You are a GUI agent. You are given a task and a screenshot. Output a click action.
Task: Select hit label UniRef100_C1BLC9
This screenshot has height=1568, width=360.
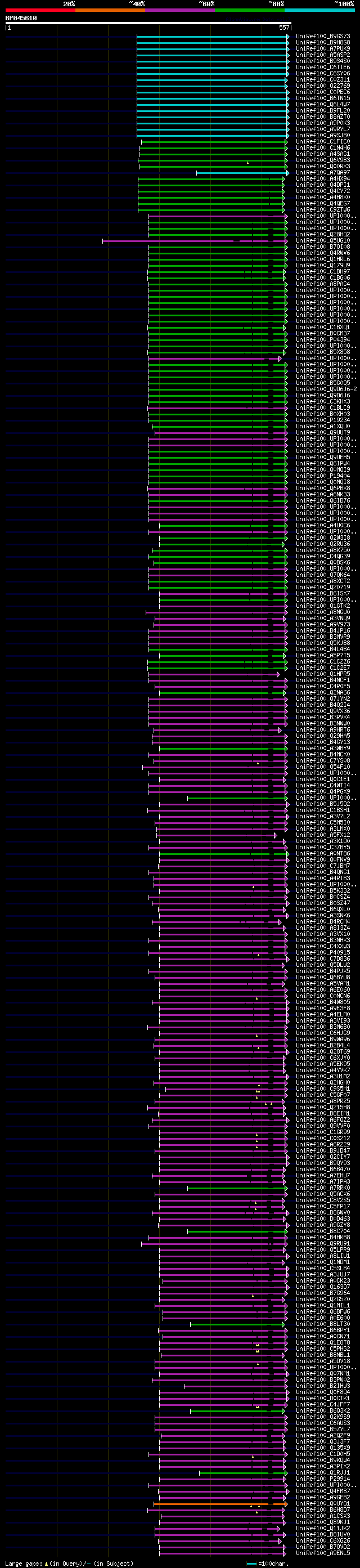pyautogui.click(x=323, y=408)
